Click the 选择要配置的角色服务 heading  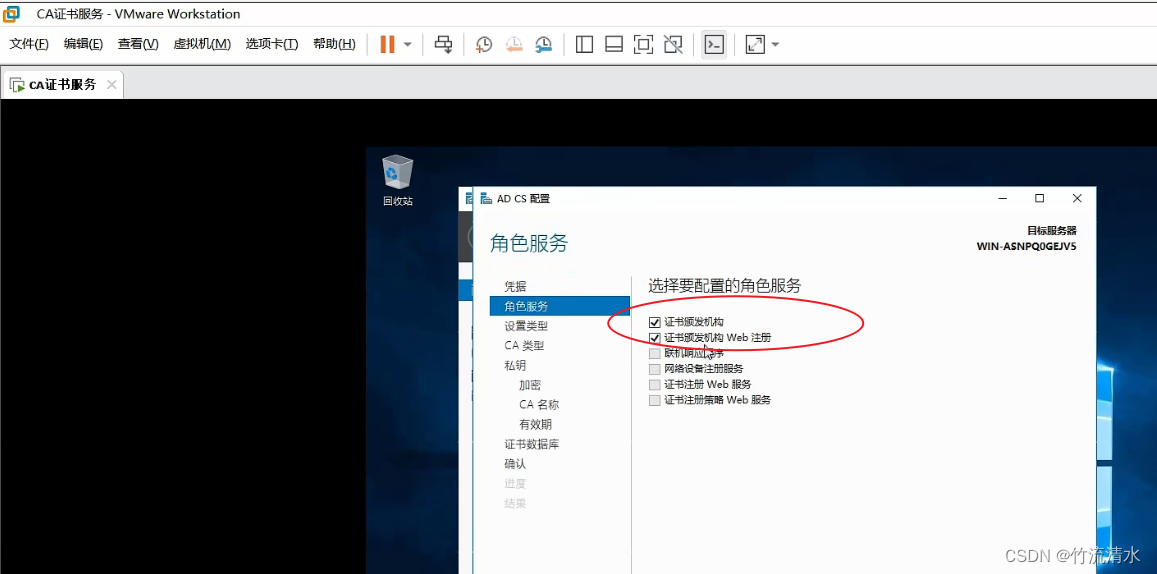[x=725, y=286]
